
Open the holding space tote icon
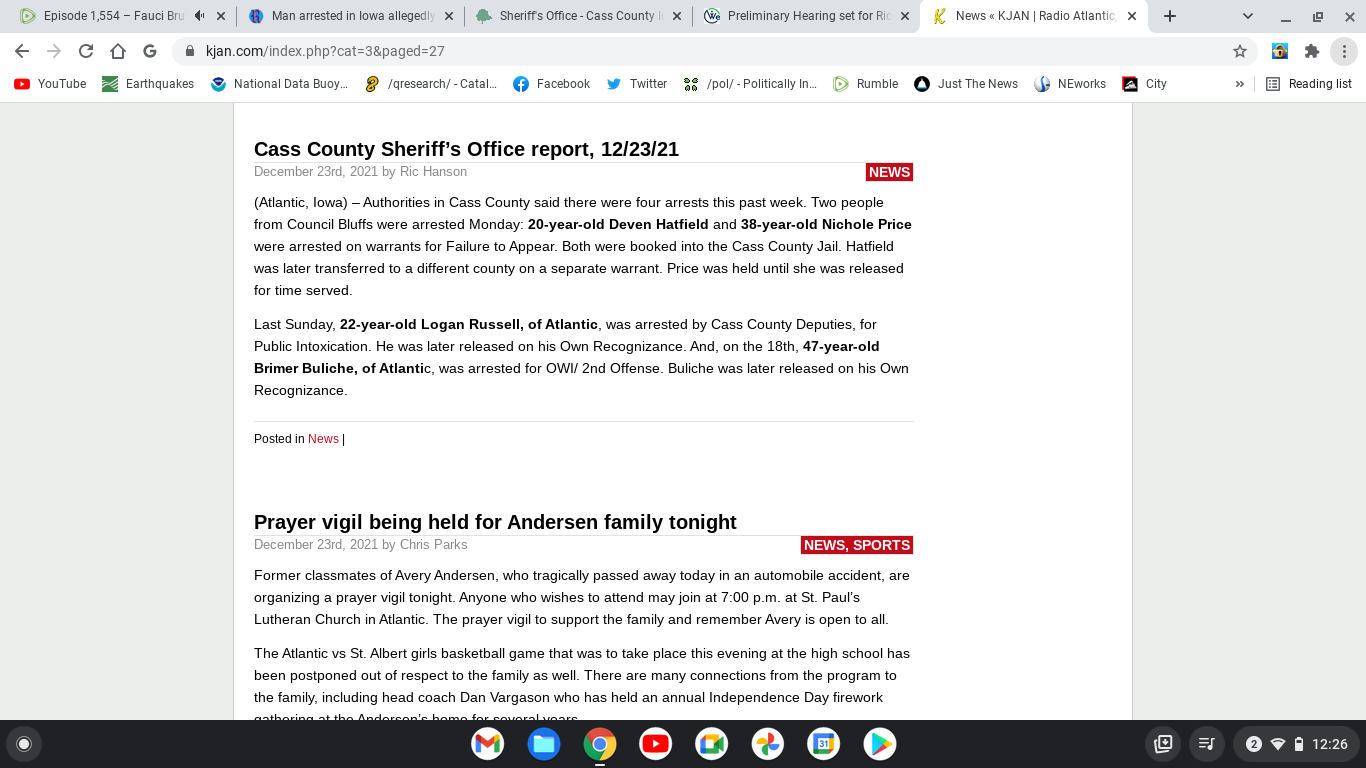coord(1163,744)
